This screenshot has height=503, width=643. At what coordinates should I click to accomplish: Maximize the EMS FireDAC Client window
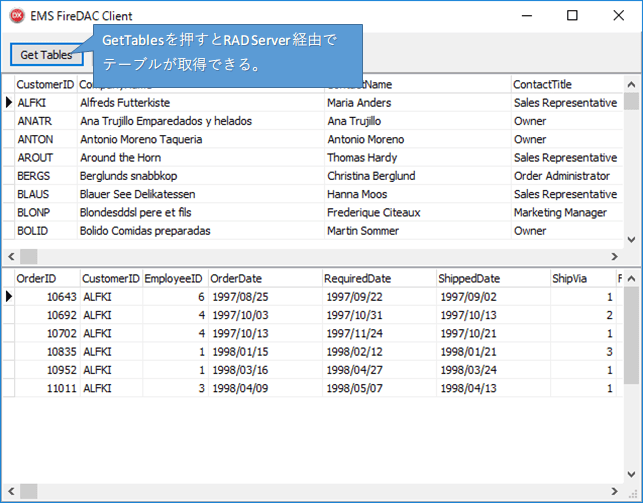point(572,16)
